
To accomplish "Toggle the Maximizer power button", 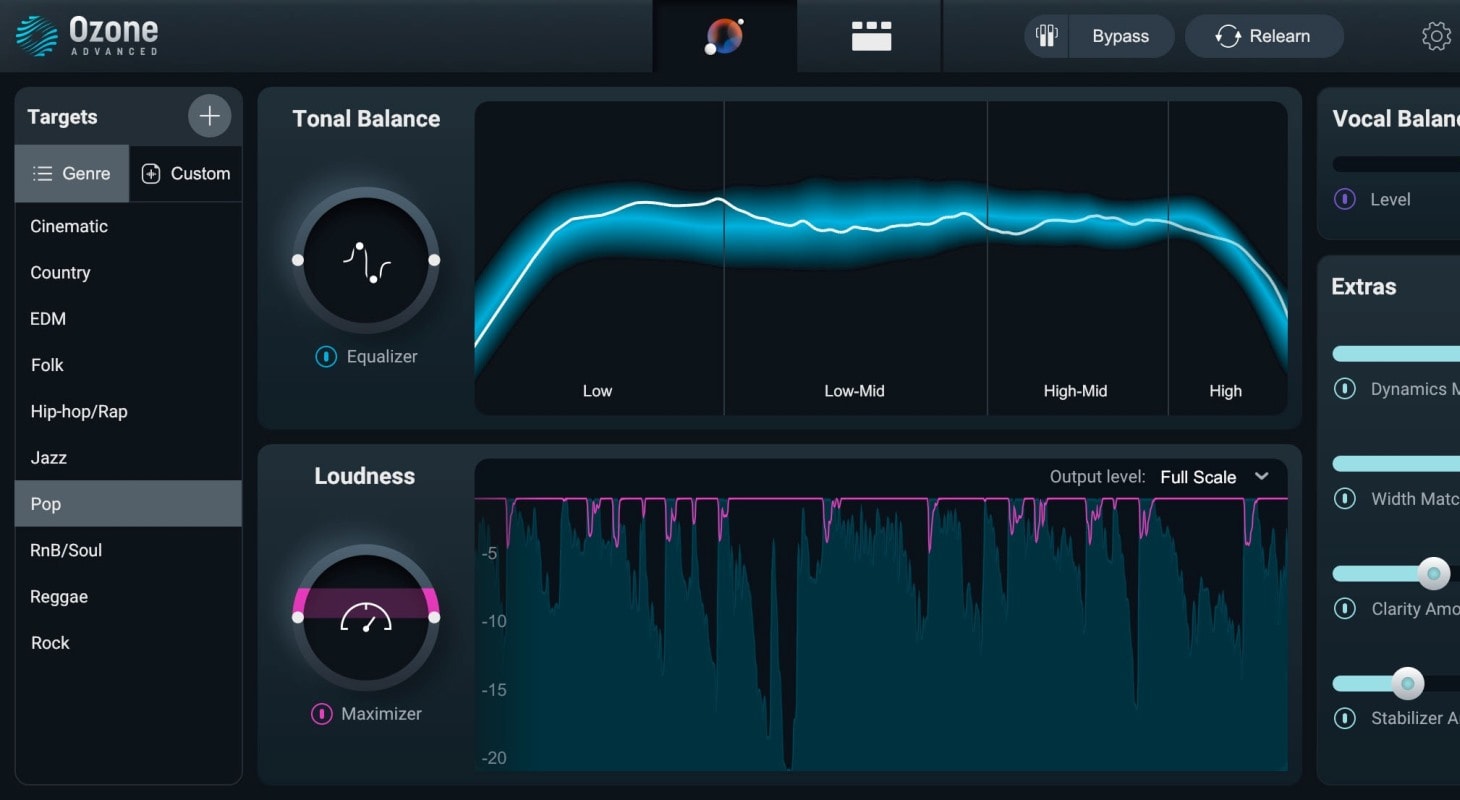I will pyautogui.click(x=321, y=714).
